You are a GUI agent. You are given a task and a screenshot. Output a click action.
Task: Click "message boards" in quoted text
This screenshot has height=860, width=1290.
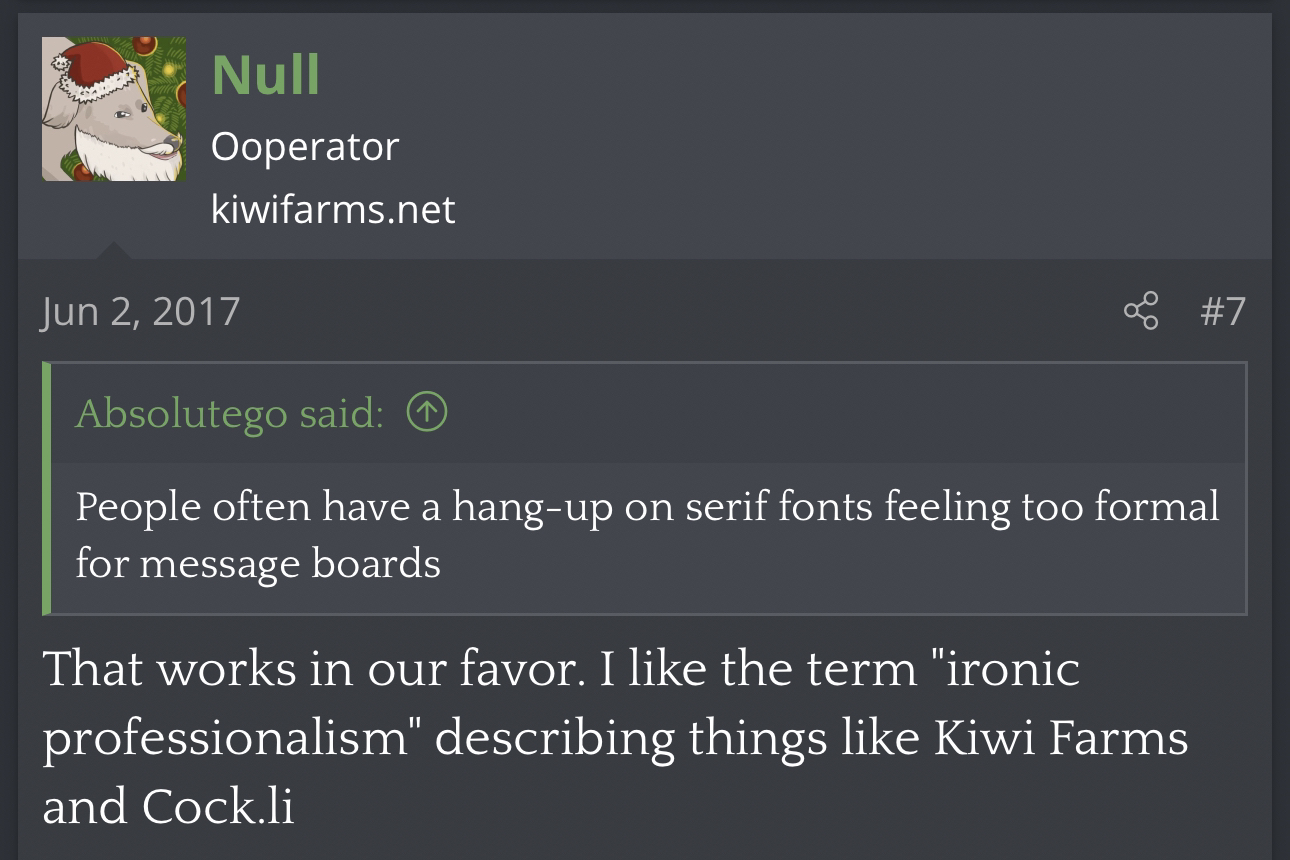click(x=290, y=565)
